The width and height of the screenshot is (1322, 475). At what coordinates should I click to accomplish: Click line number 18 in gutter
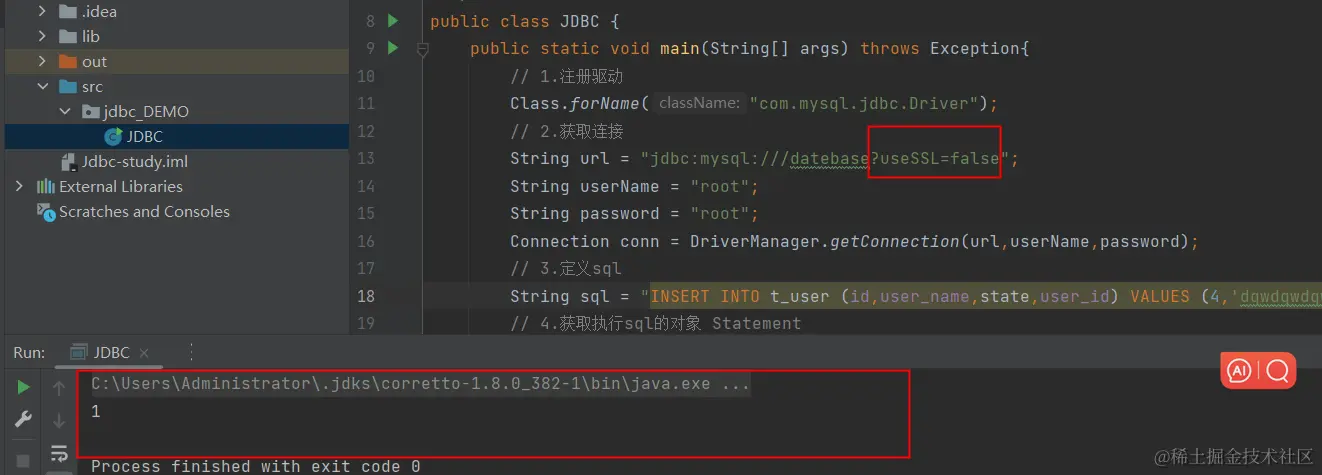365,296
